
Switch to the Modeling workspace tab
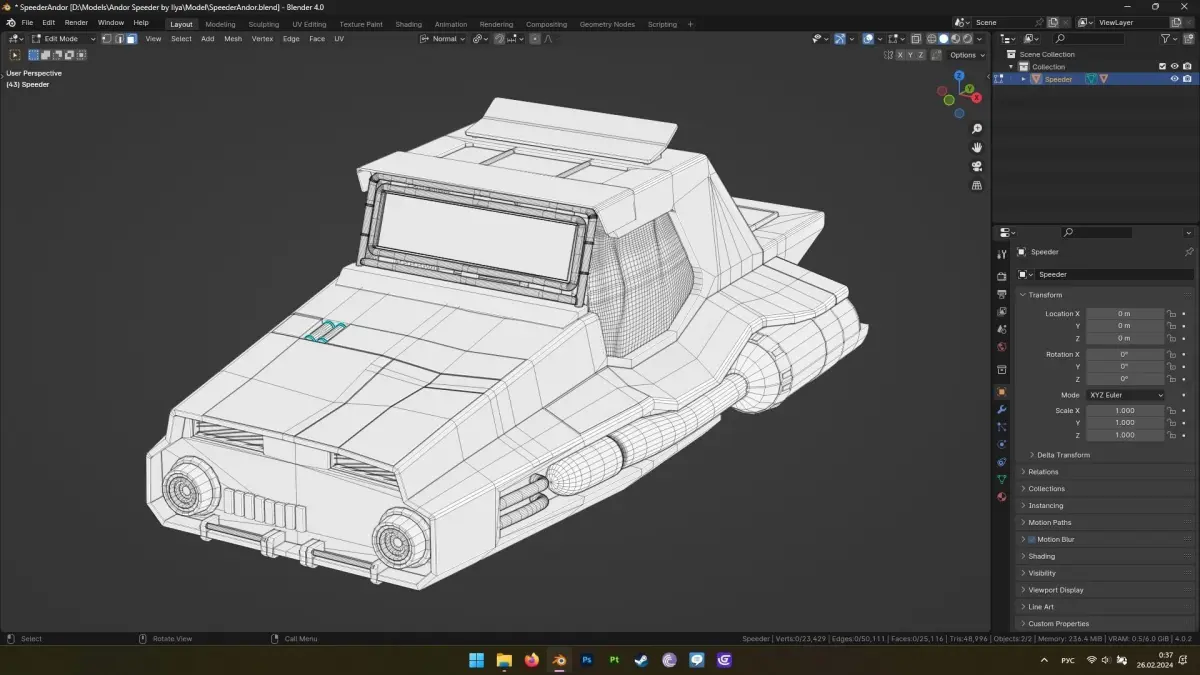tap(220, 24)
